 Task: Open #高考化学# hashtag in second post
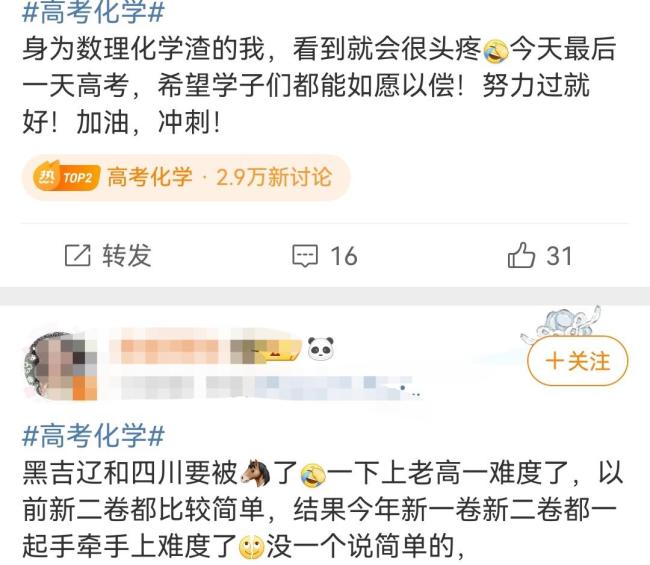pos(93,436)
